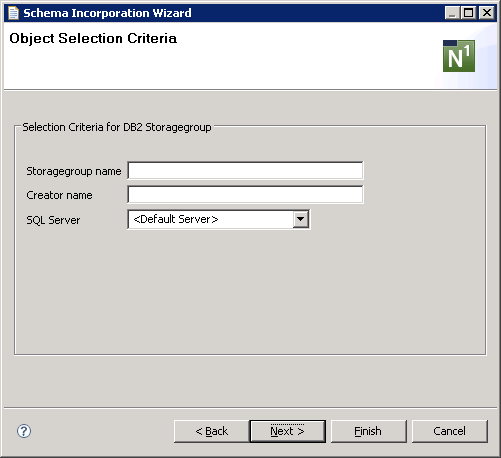Screen dimensions: 501x458
Task: Go to previous page with Back button
Action: point(211,431)
